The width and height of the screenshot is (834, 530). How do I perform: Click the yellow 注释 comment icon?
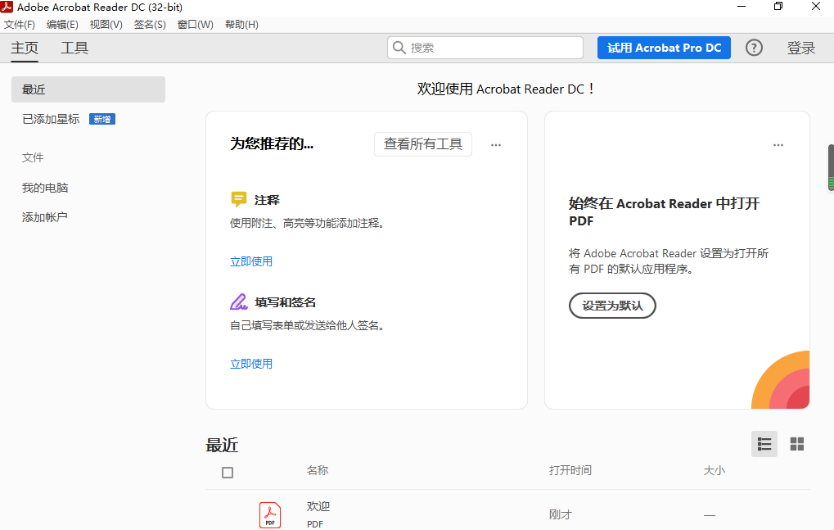click(238, 199)
